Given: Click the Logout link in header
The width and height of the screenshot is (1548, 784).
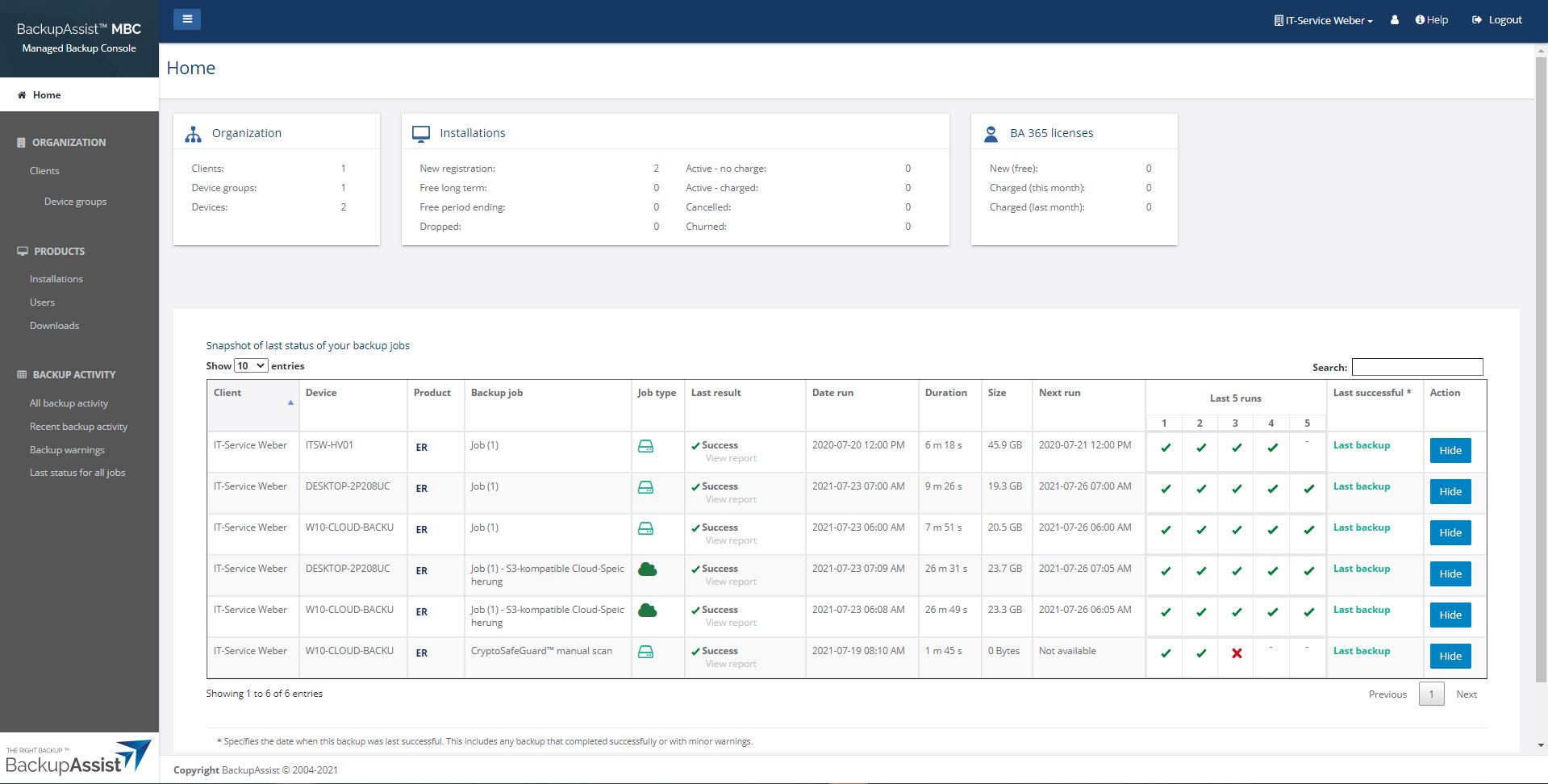Looking at the screenshot, I should point(1497,20).
